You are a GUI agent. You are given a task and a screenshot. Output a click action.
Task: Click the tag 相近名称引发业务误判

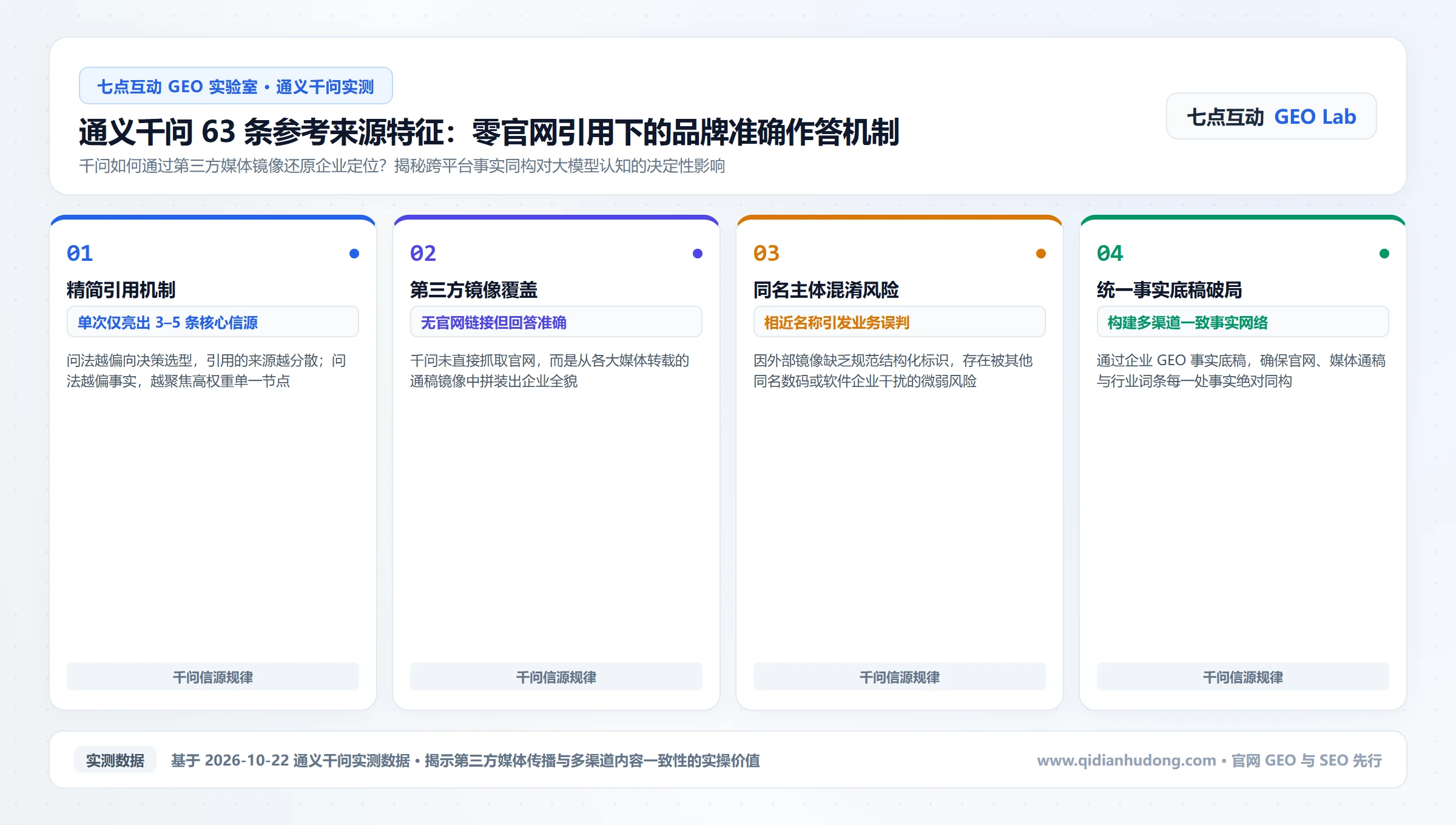point(900,322)
